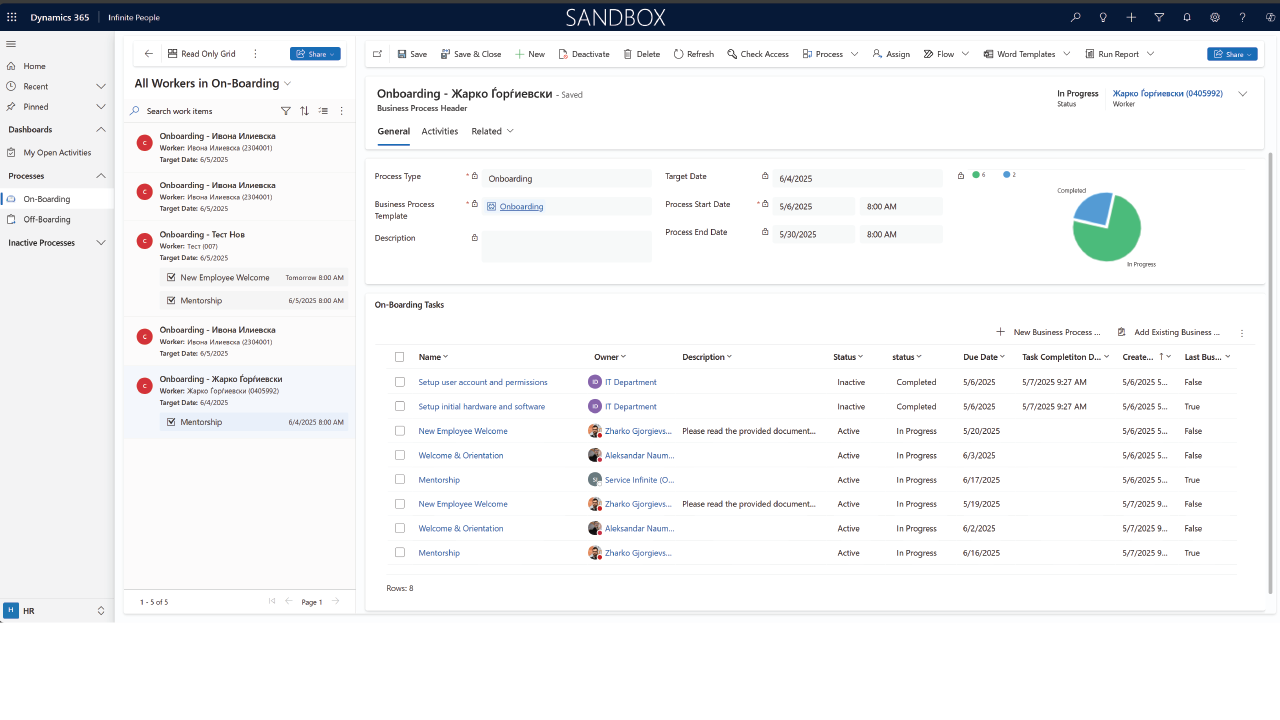Open the Onboarding template link

[x=521, y=207]
